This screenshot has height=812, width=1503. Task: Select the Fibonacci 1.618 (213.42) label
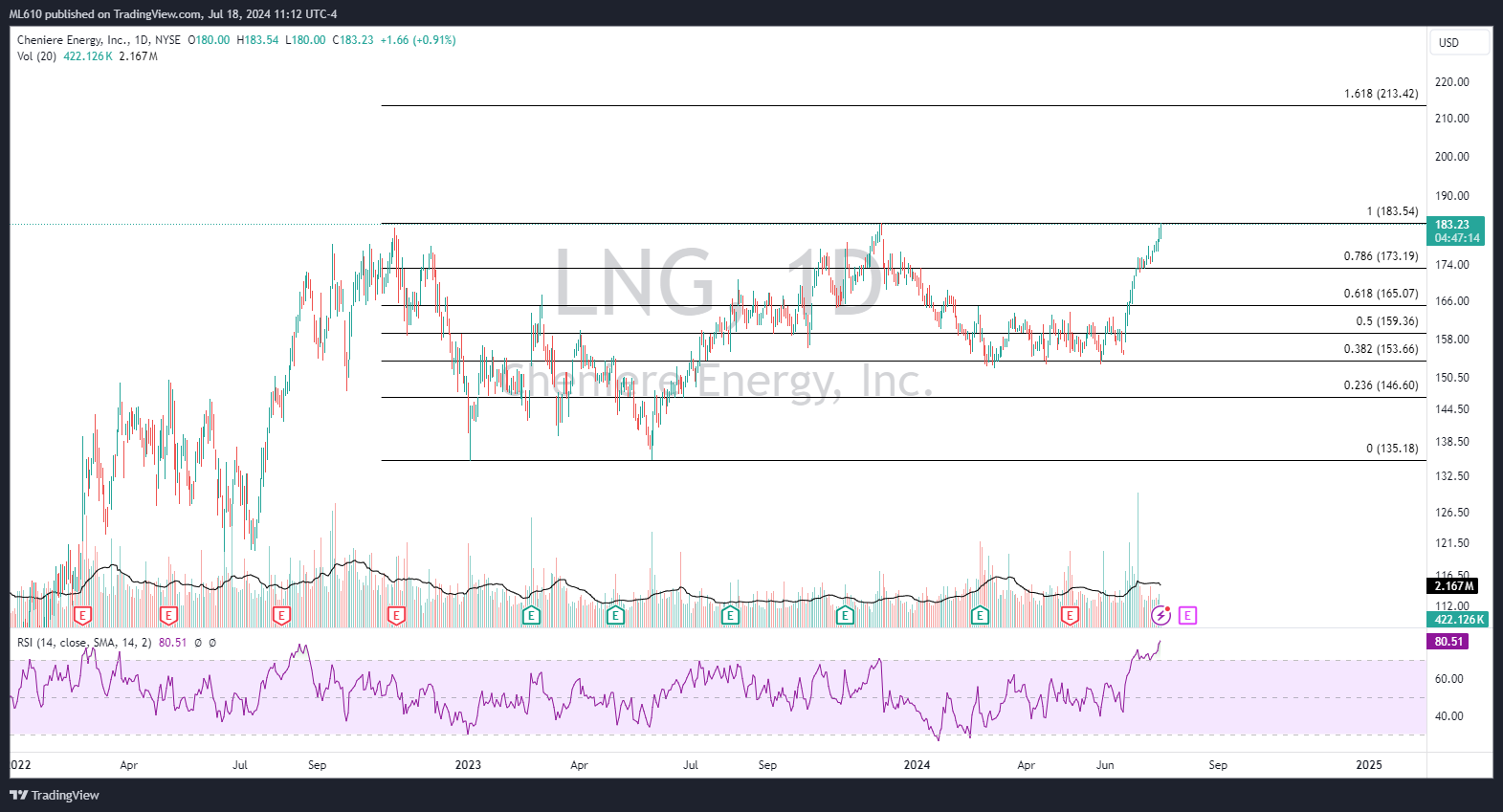click(x=1381, y=94)
